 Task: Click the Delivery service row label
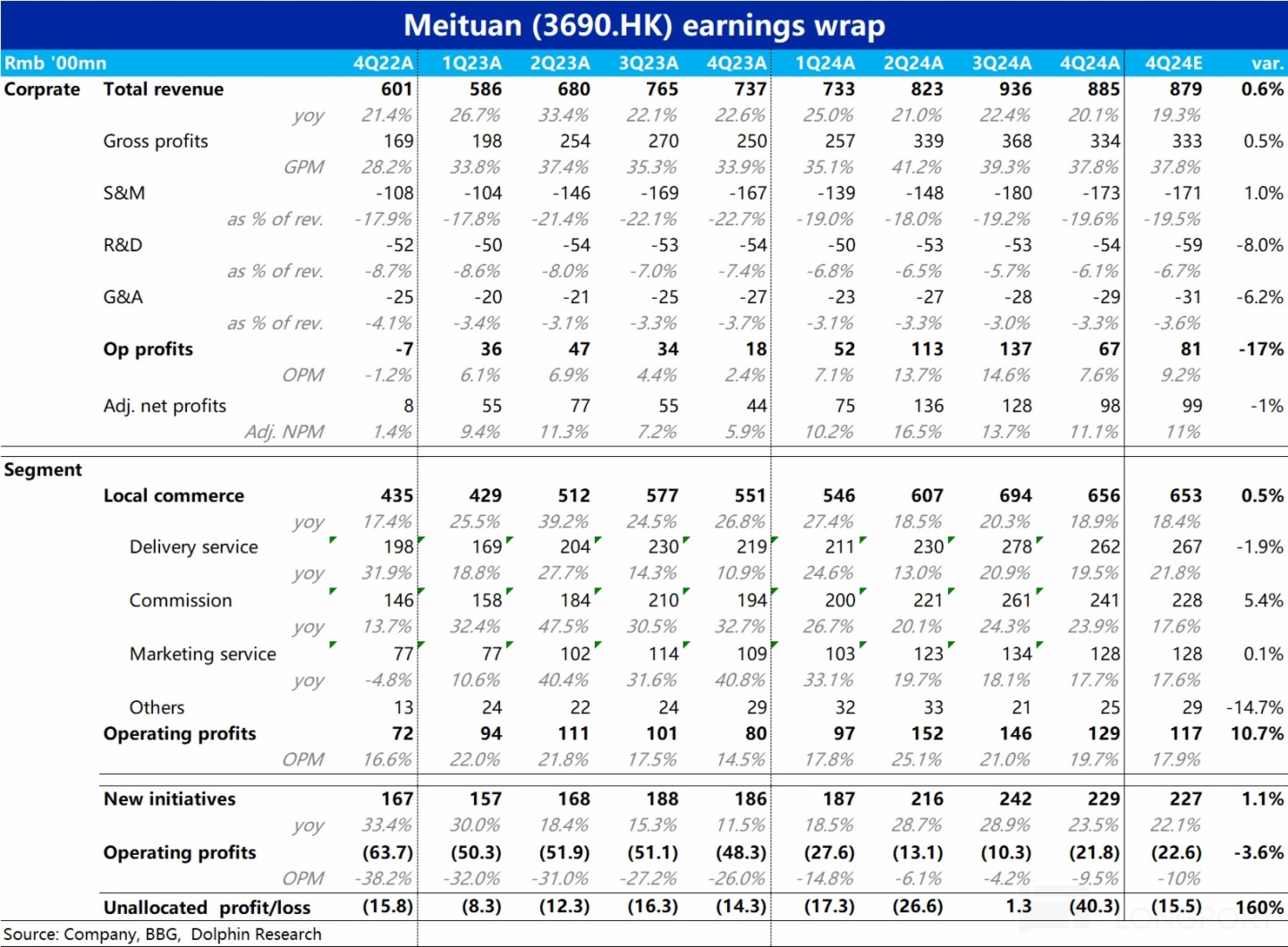coord(193,547)
